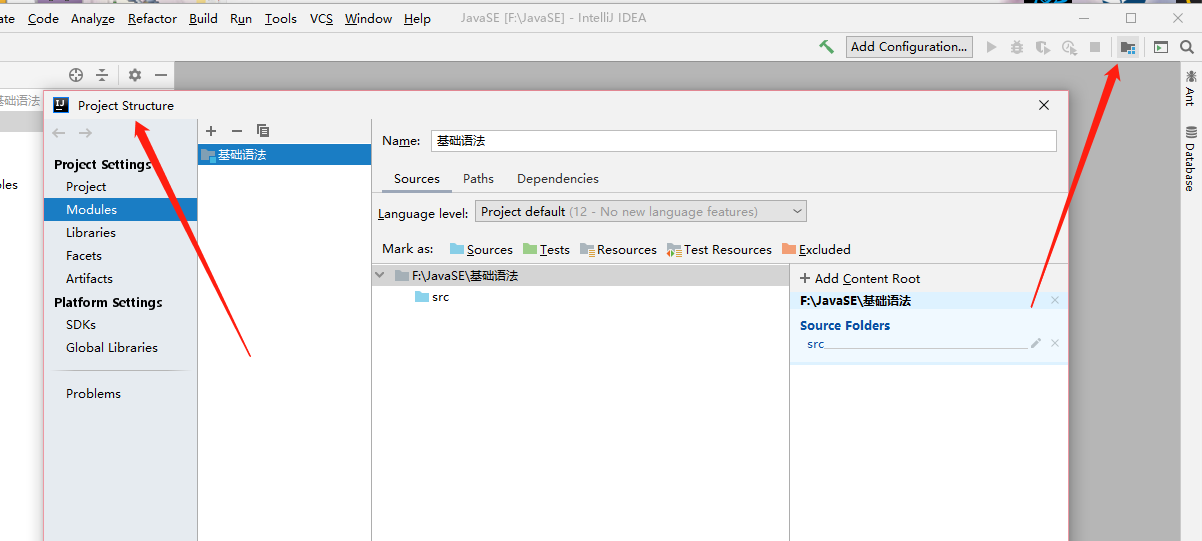
Task: Click the Run Anything icon in toolbar
Action: point(1161,47)
